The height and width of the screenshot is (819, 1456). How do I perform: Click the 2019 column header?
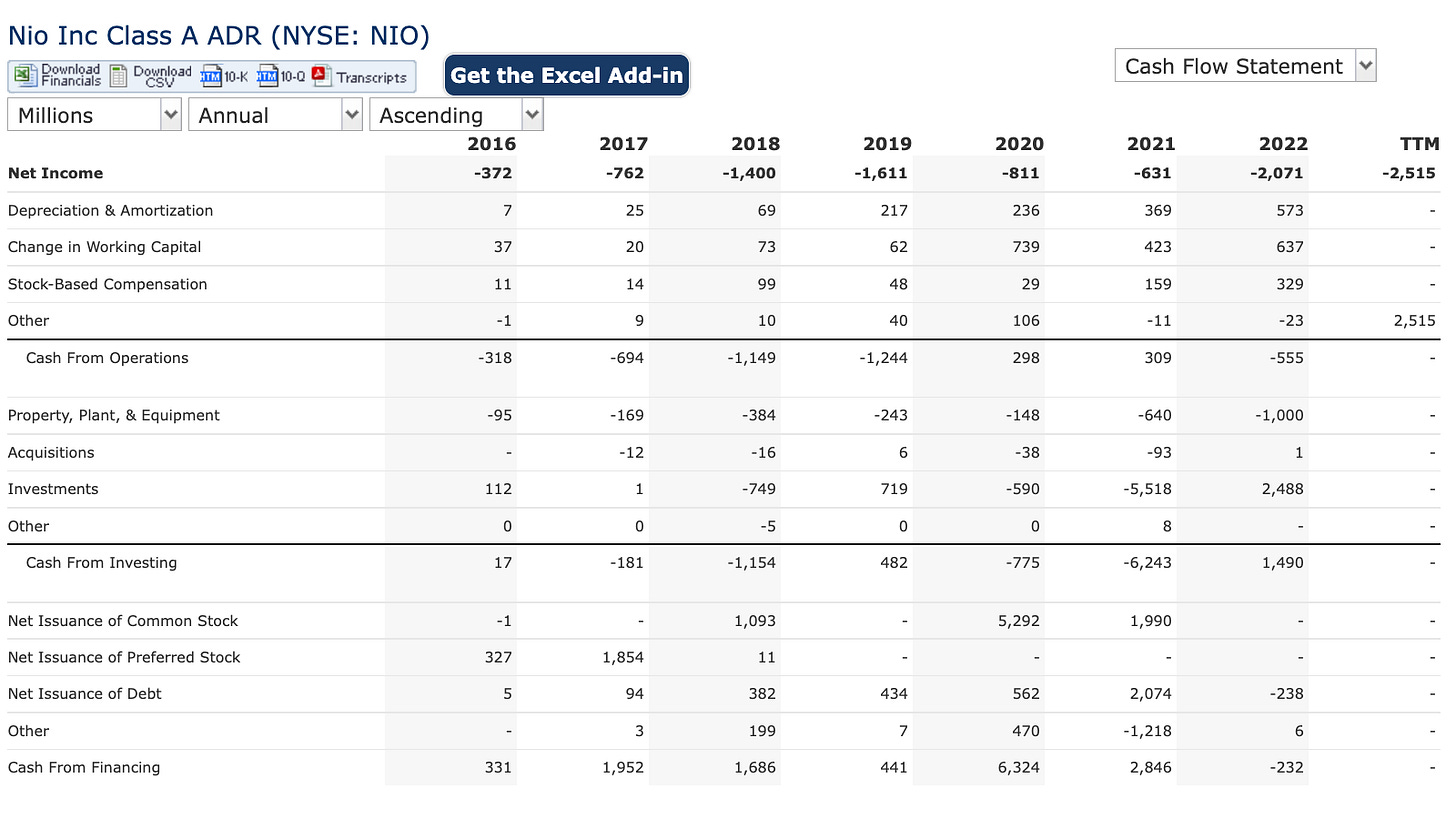pyautogui.click(x=887, y=144)
